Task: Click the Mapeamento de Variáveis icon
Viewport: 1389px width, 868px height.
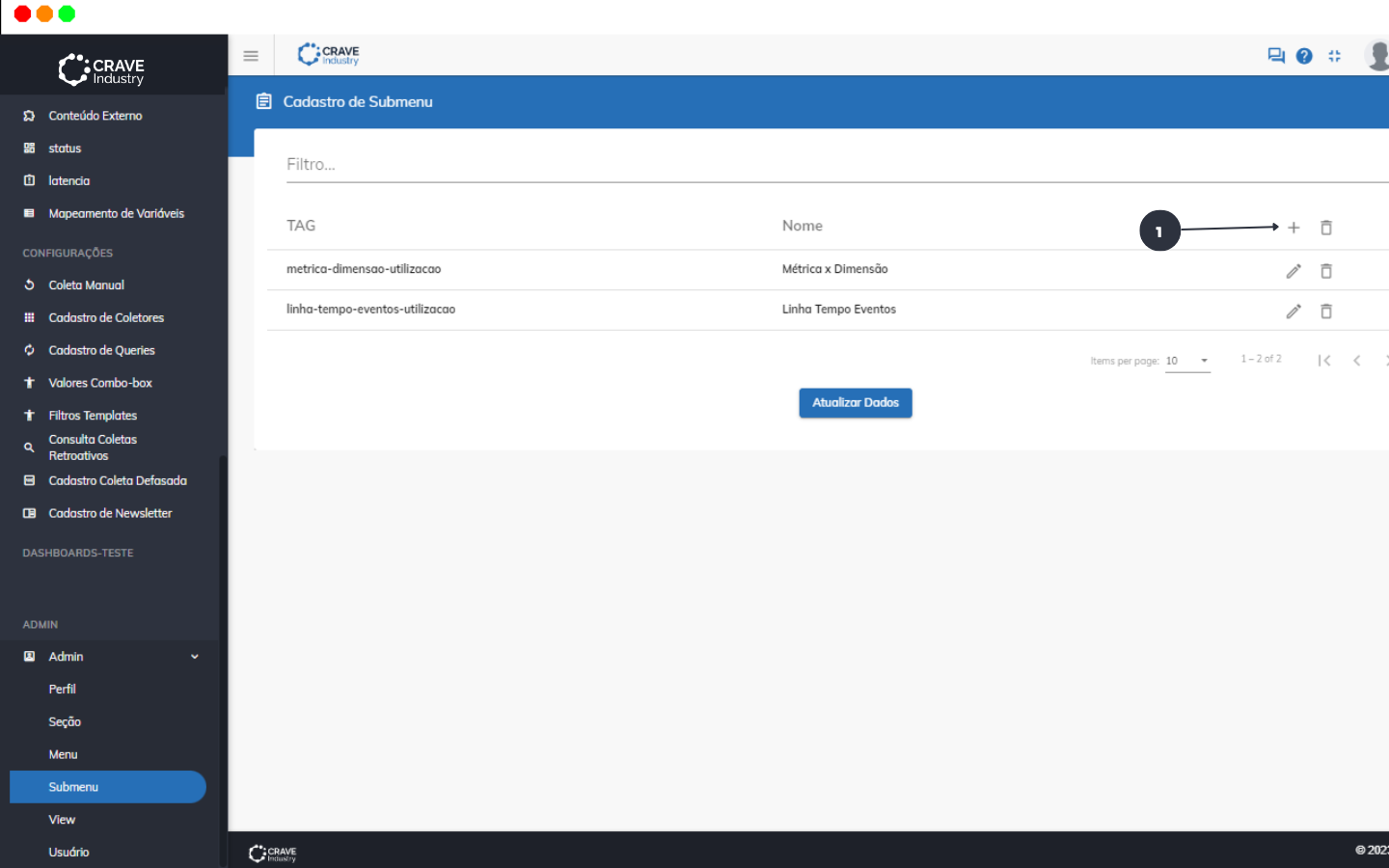Action: pyautogui.click(x=29, y=214)
